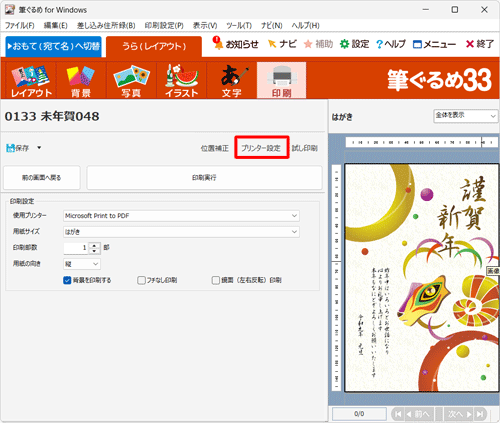Open お知らせ notifications bell
Viewport: 500px width, 423px height.
click(x=218, y=44)
